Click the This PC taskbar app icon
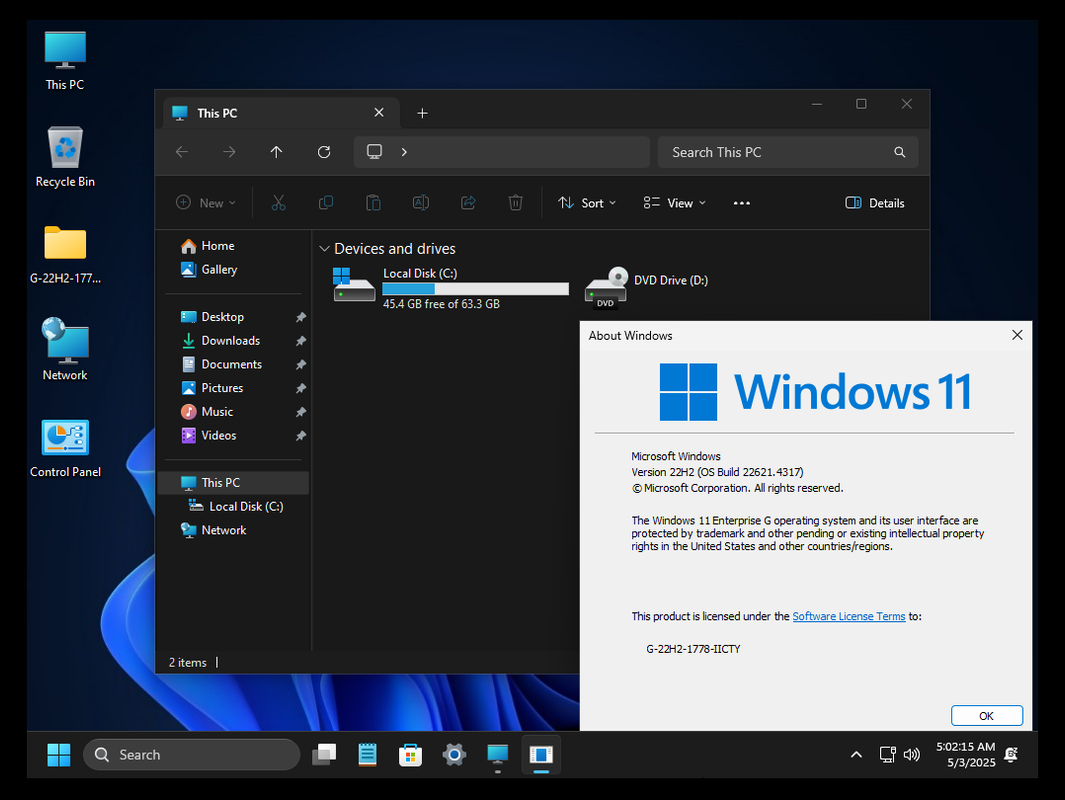 497,754
